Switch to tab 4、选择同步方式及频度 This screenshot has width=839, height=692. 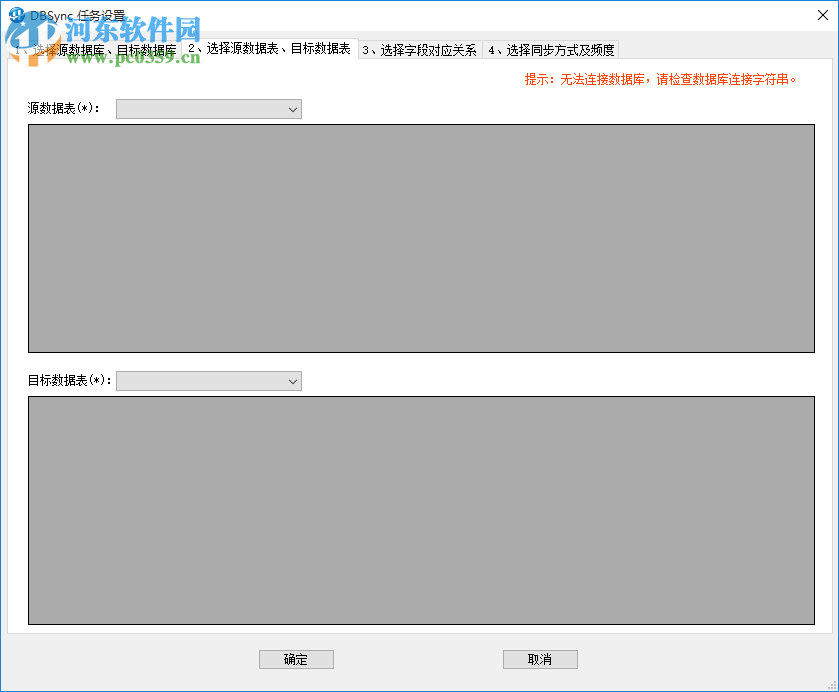pyautogui.click(x=550, y=49)
